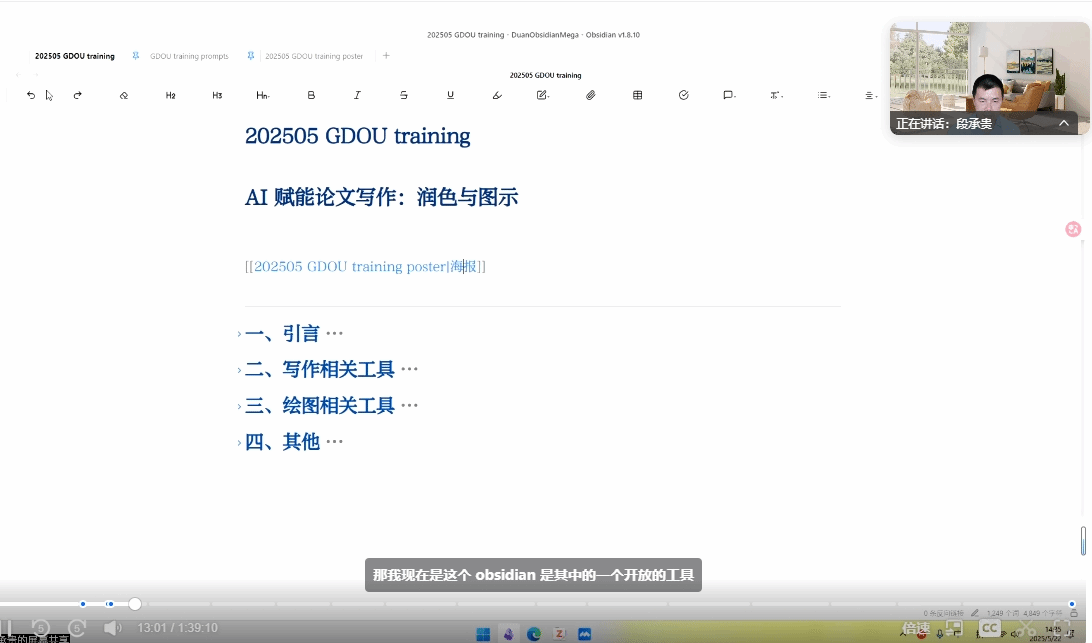Screen dimensions: 1092x643
Task: Click the pink translate floating icon
Action: pyautogui.click(x=1073, y=229)
